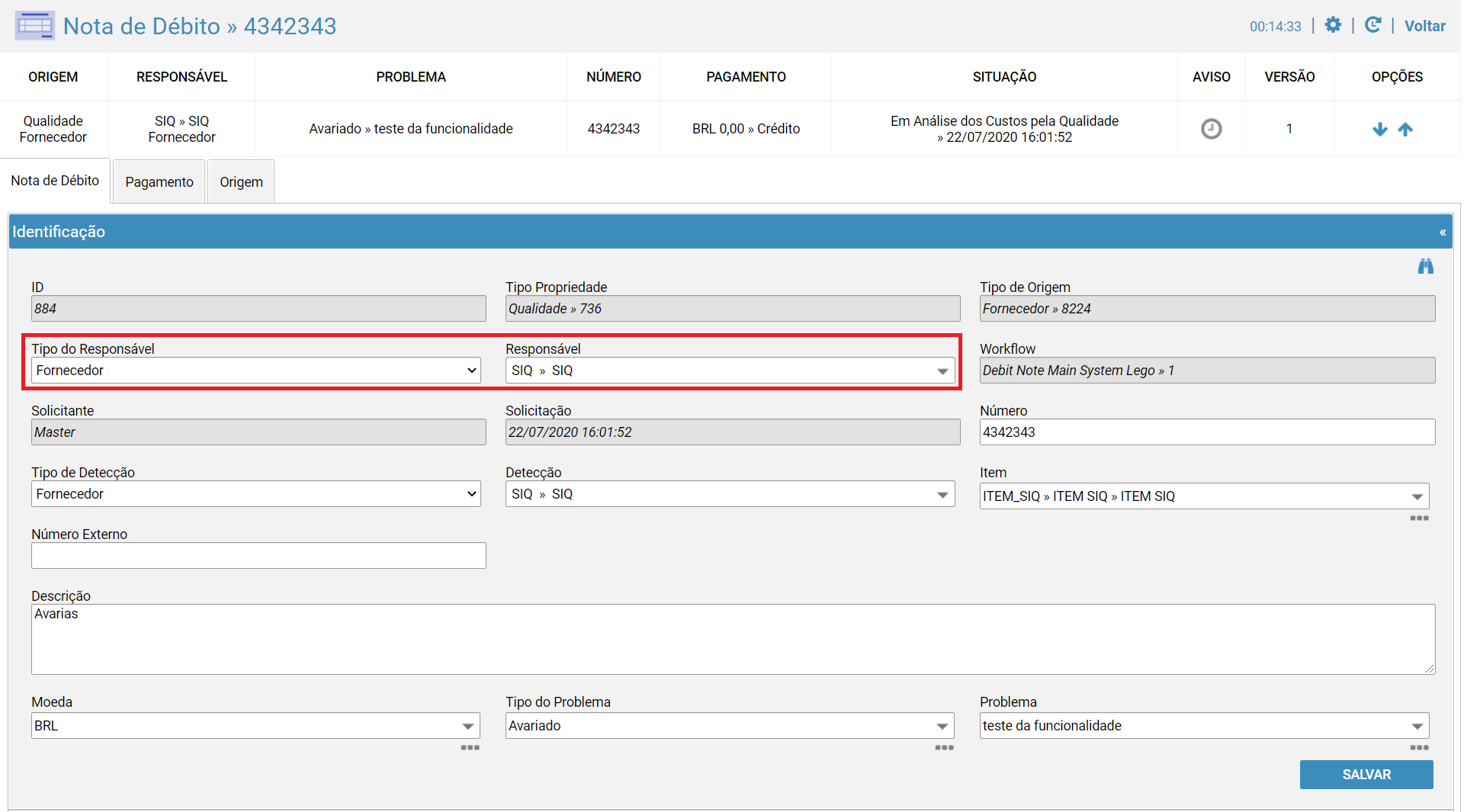This screenshot has height=812, width=1464.
Task: Open the Nota de Débito tab
Action: pyautogui.click(x=55, y=181)
